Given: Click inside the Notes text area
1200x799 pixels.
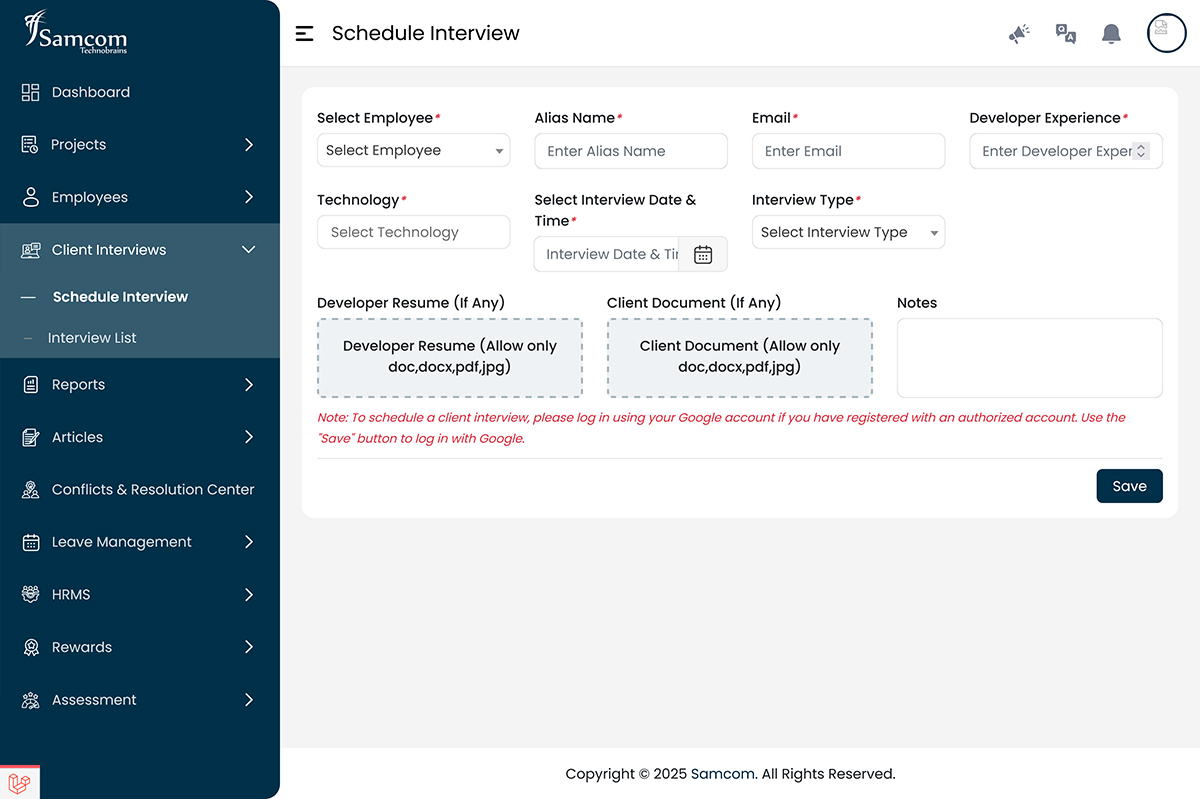Looking at the screenshot, I should 1030,358.
